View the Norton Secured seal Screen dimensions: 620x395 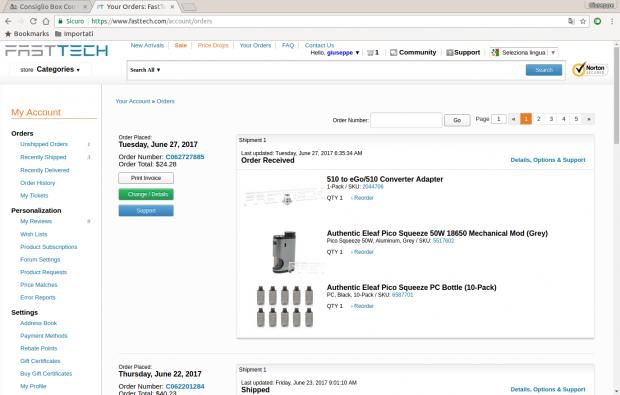(x=590, y=70)
